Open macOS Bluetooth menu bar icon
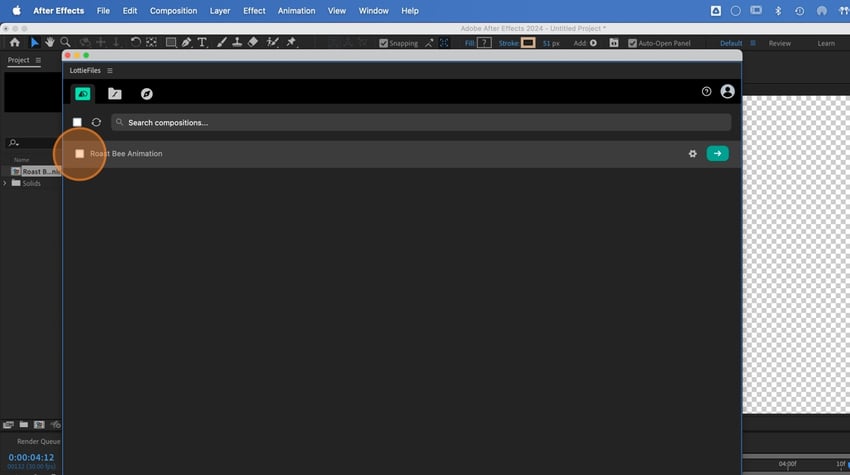This screenshot has height=475, width=850. click(x=778, y=11)
